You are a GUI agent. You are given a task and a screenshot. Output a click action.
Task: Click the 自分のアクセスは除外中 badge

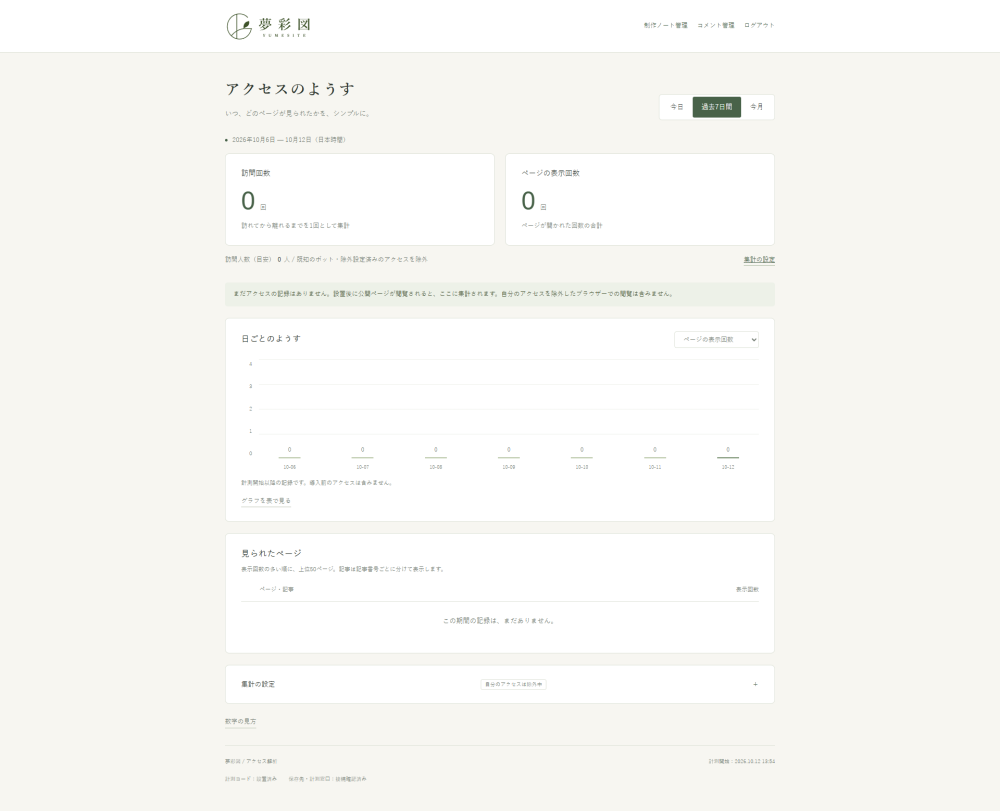pyautogui.click(x=513, y=684)
